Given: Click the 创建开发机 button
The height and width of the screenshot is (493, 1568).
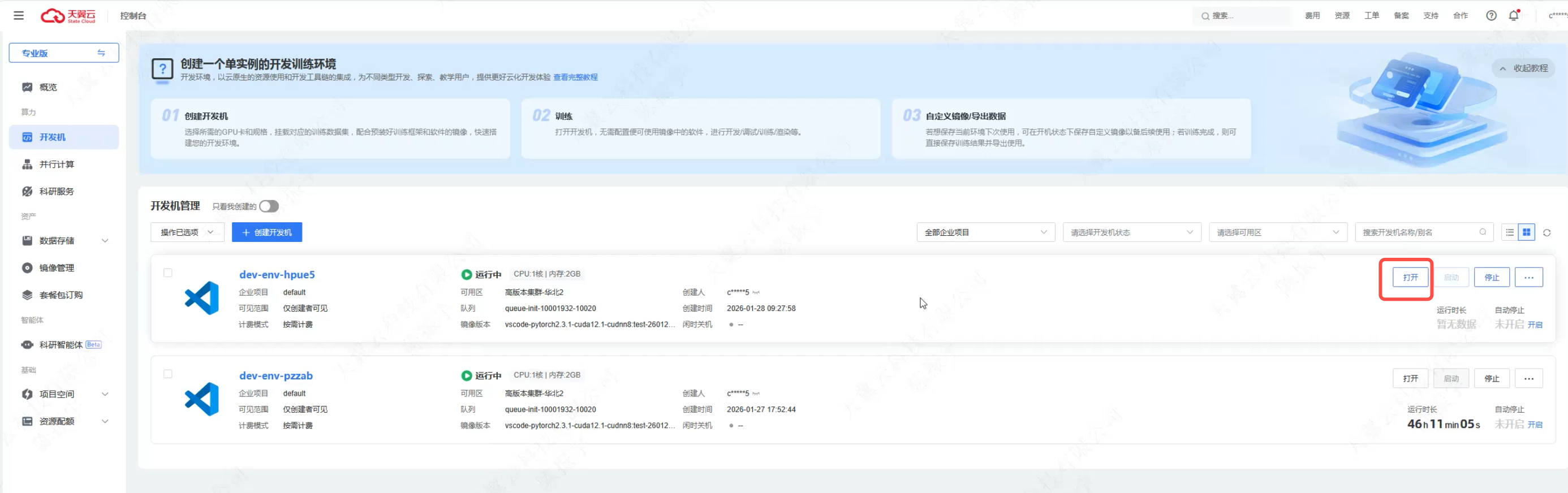Looking at the screenshot, I should pos(266,232).
